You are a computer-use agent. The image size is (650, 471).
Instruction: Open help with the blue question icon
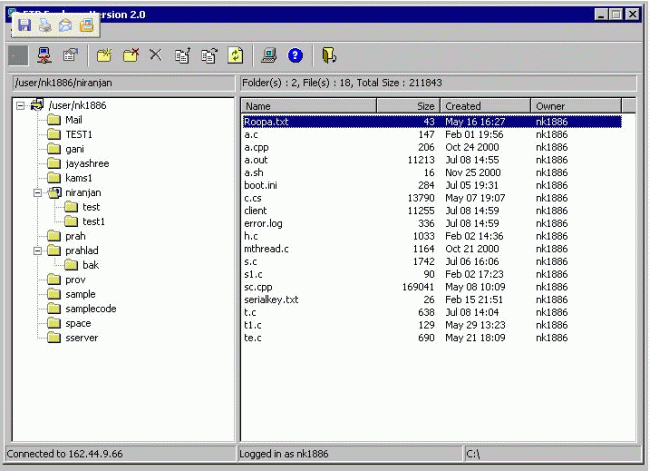point(295,56)
